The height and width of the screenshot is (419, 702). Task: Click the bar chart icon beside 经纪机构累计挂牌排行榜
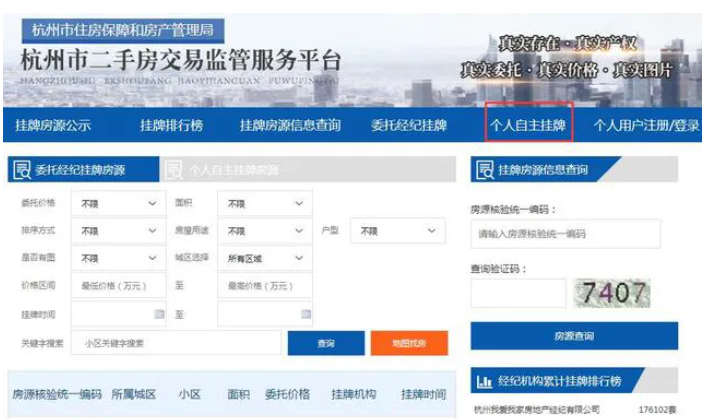484,381
